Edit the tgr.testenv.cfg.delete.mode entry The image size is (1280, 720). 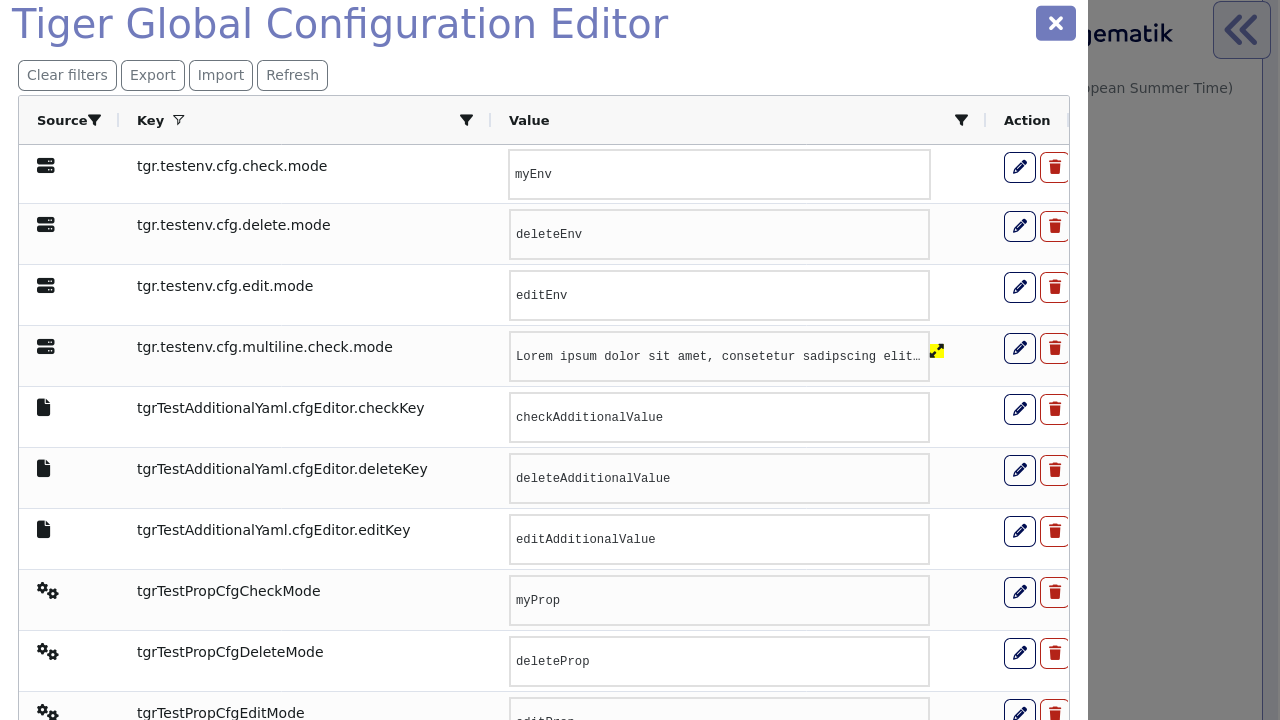pos(1020,226)
